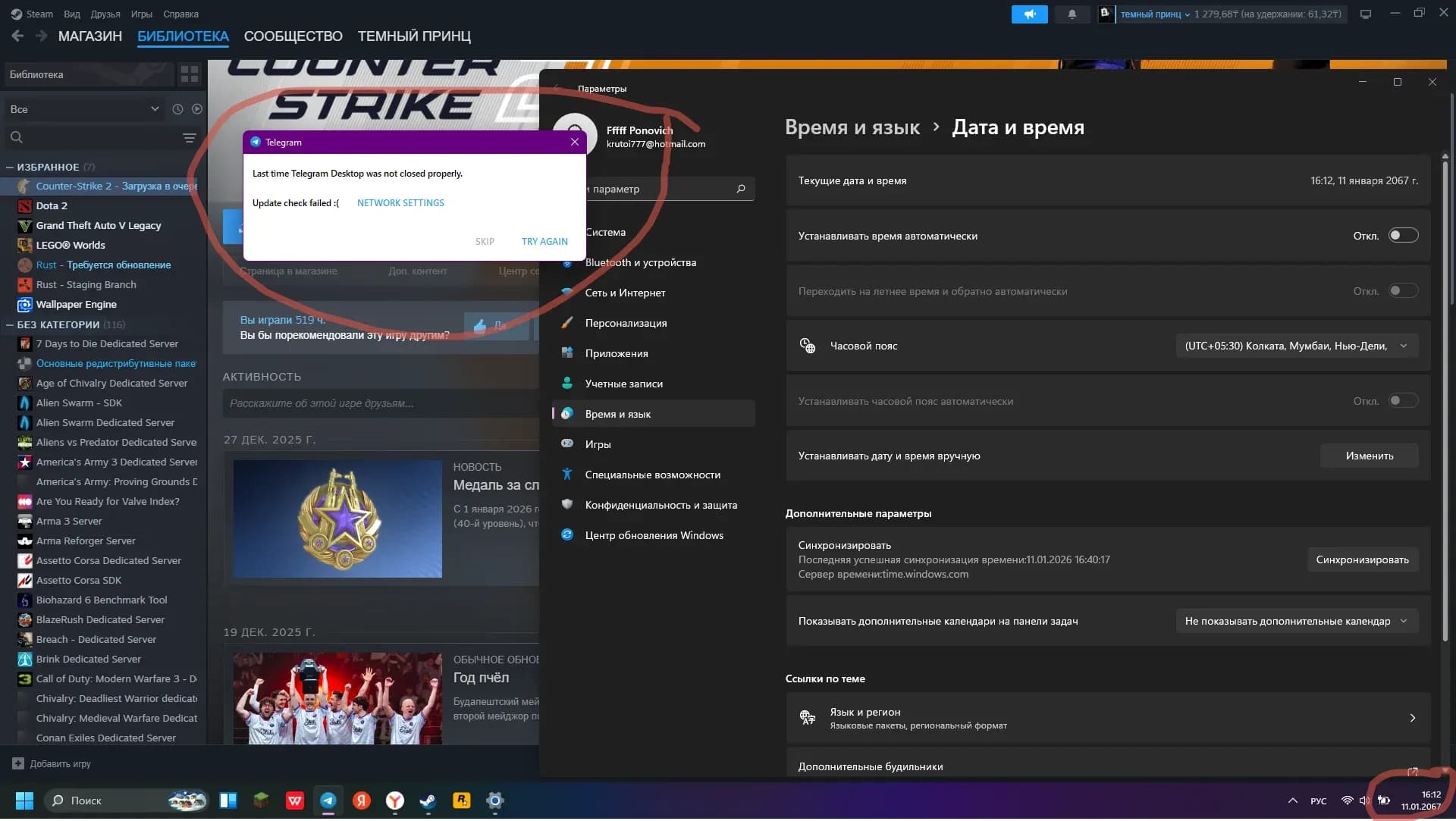Screen dimensions: 1456x821
Task: Click the battery tray icon
Action: pyautogui.click(x=1384, y=801)
